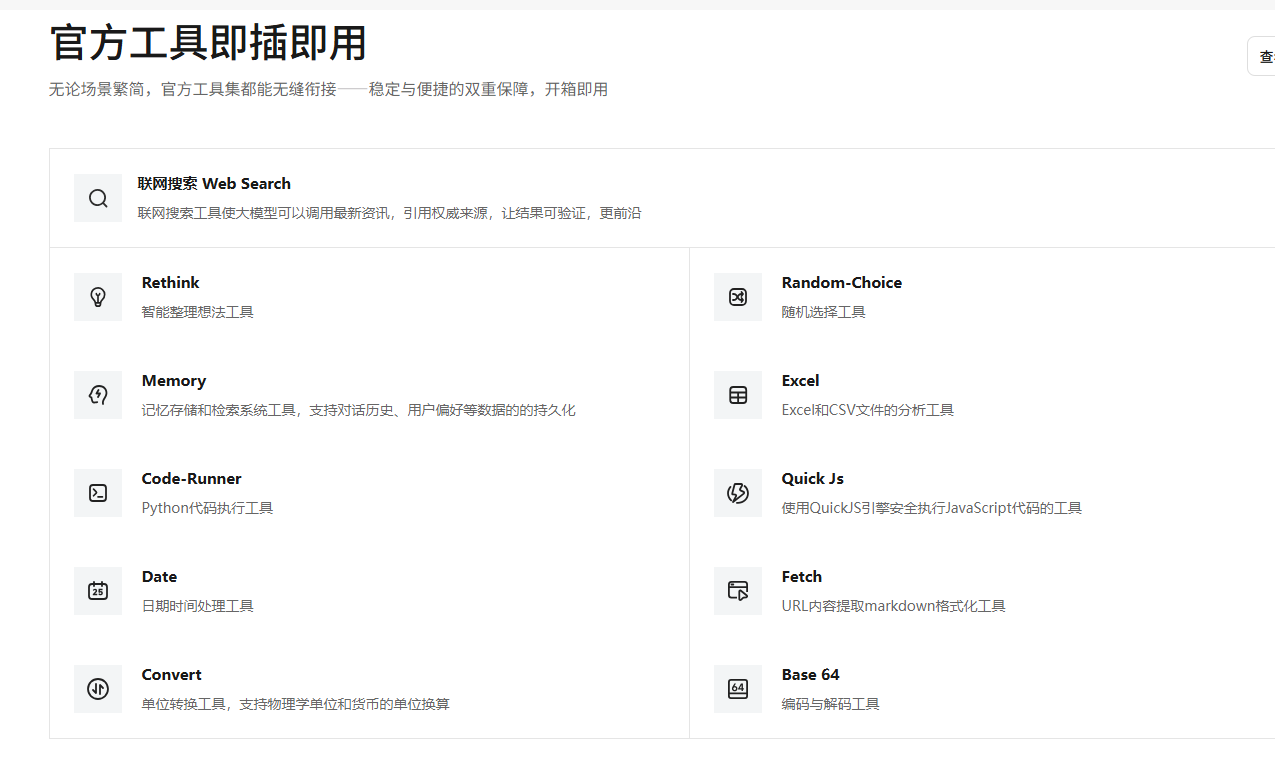Screen dimensions: 1275x780
Task: Click the description 随机选择工具
Action: (824, 312)
